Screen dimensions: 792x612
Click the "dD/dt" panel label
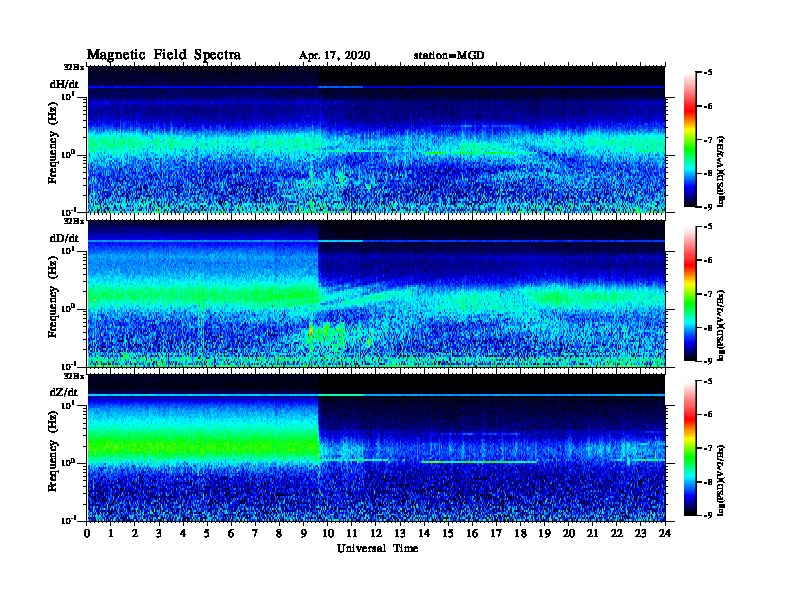pyautogui.click(x=64, y=238)
